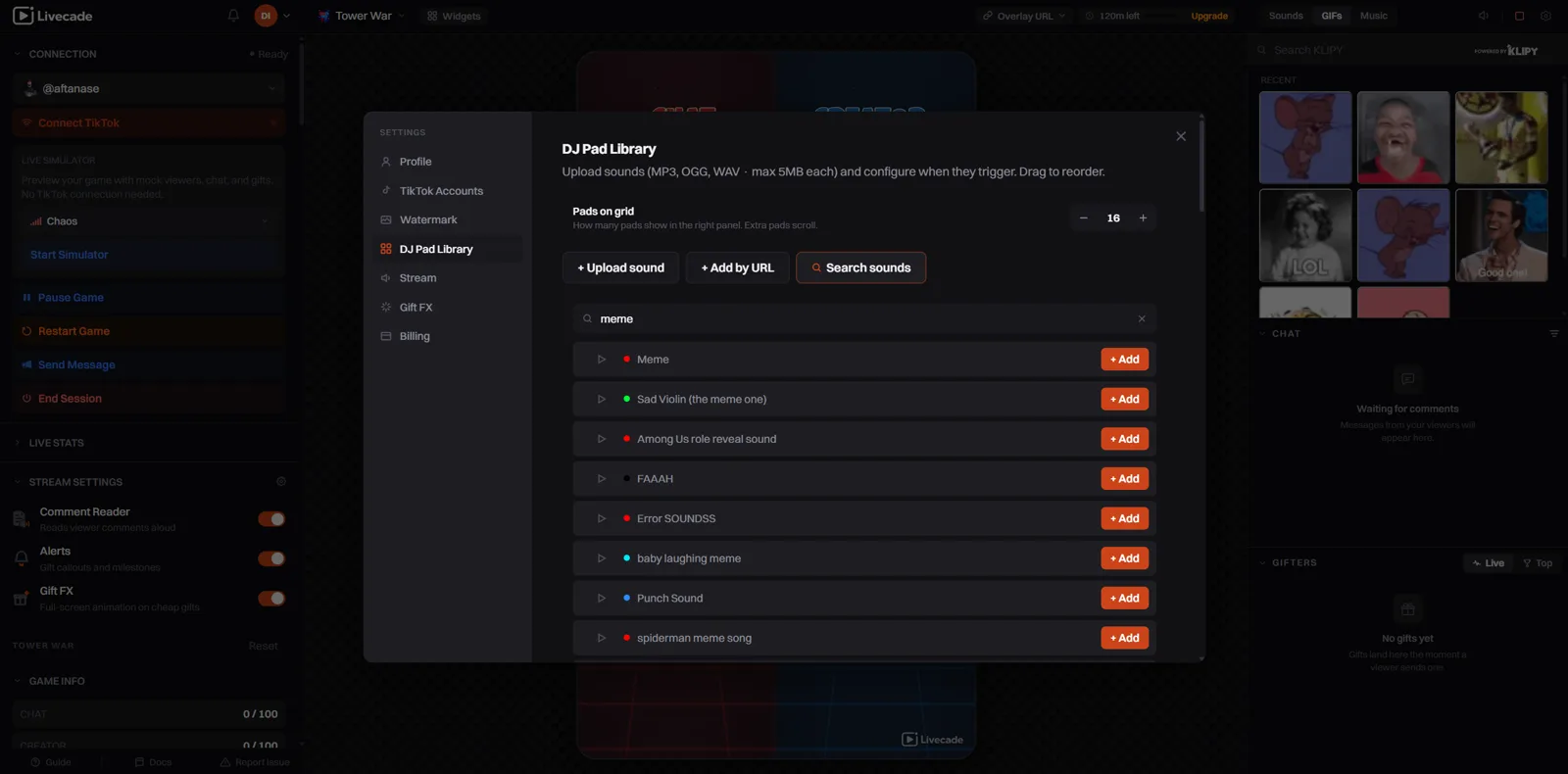Open chat filter icon
This screenshot has height=774, width=1568.
point(1554,334)
